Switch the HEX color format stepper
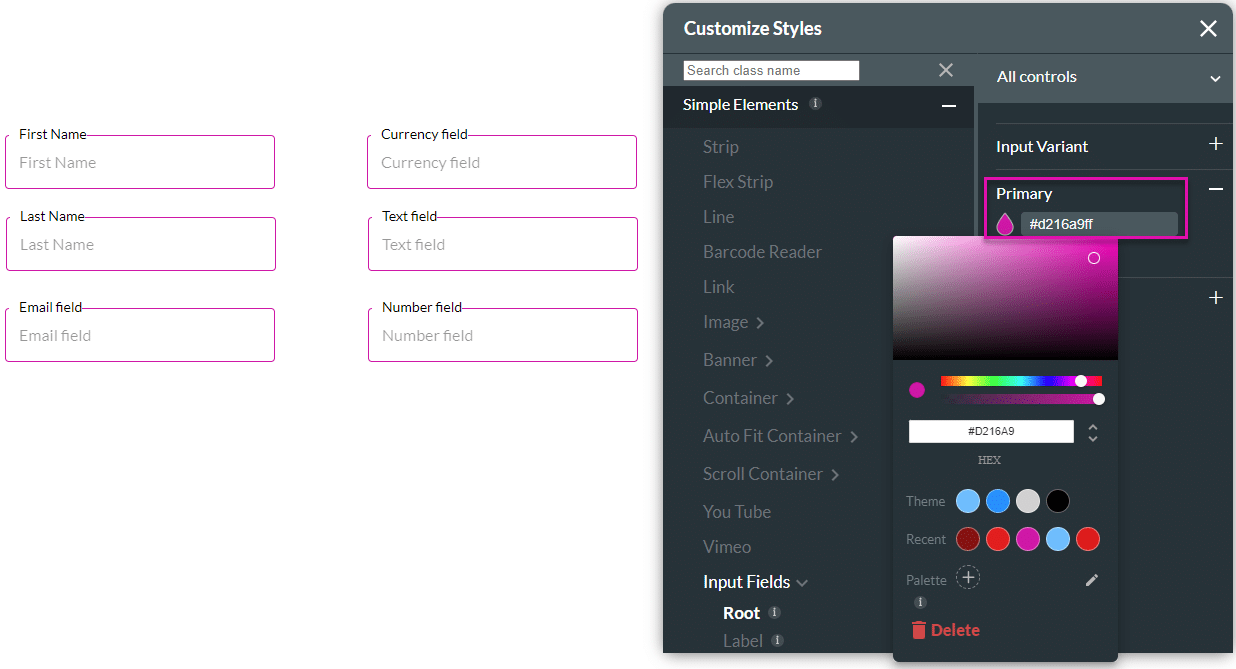Image resolution: width=1236 pixels, height=669 pixels. click(x=1093, y=433)
